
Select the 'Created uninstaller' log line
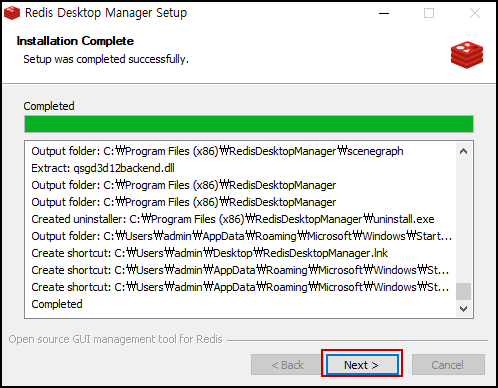(233, 219)
